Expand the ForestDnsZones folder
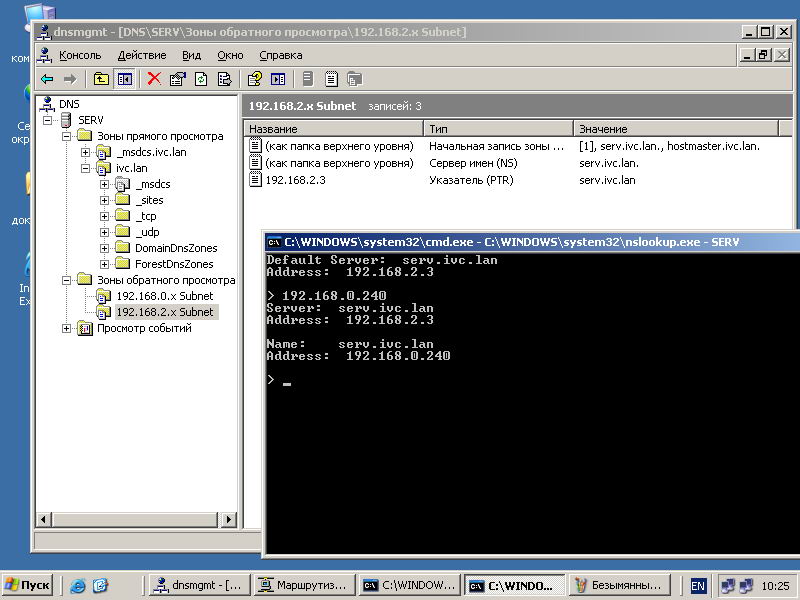The image size is (800, 600). [105, 264]
